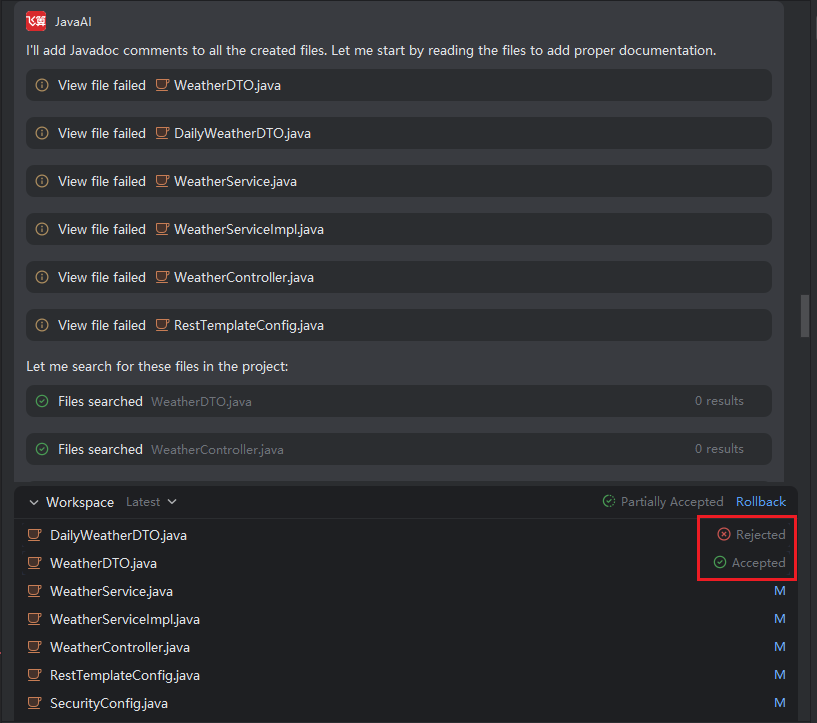Click the green check icon beside Files searched WeatherDTO.java
817x723 pixels.
pos(42,401)
